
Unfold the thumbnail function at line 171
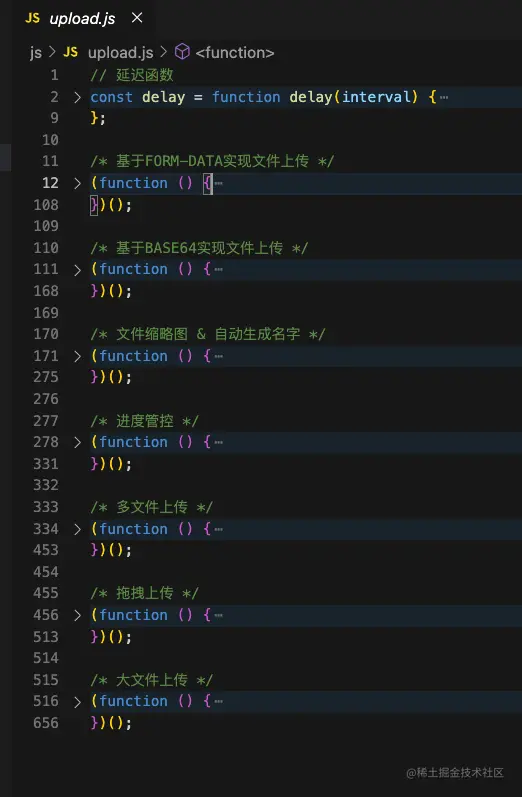pyautogui.click(x=77, y=356)
